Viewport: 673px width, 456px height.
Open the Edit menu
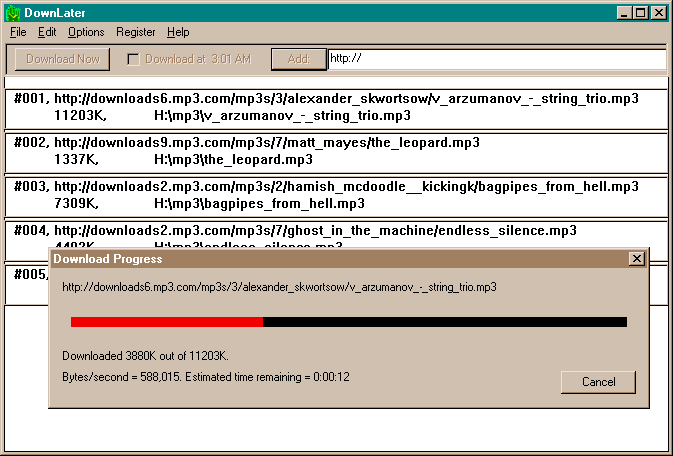[x=47, y=32]
